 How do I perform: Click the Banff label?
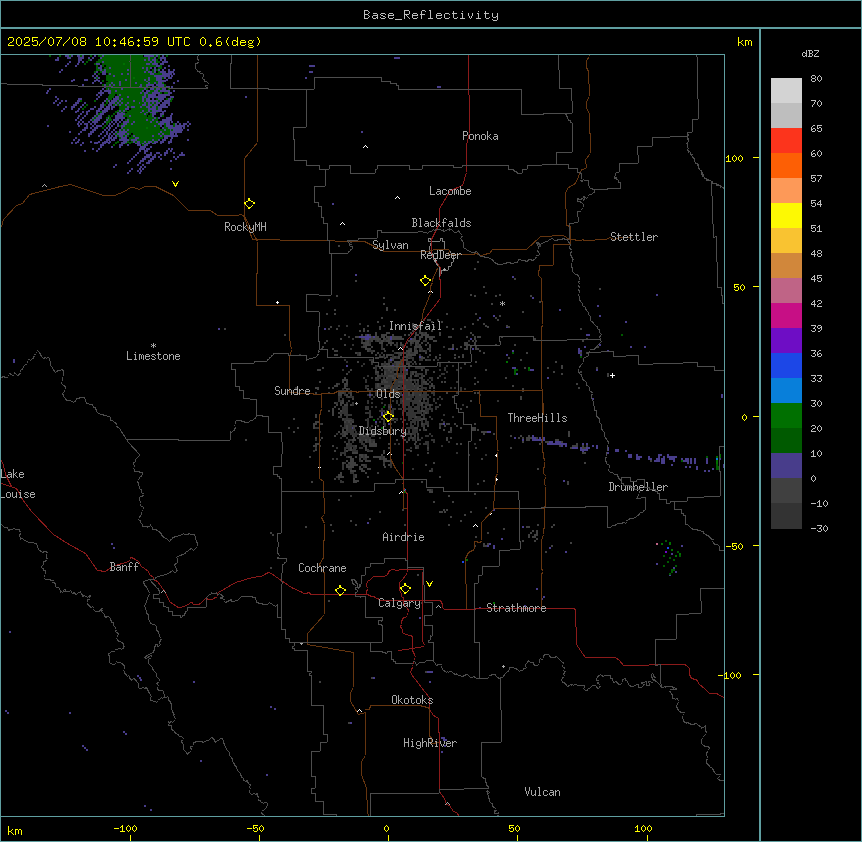[x=124, y=567]
